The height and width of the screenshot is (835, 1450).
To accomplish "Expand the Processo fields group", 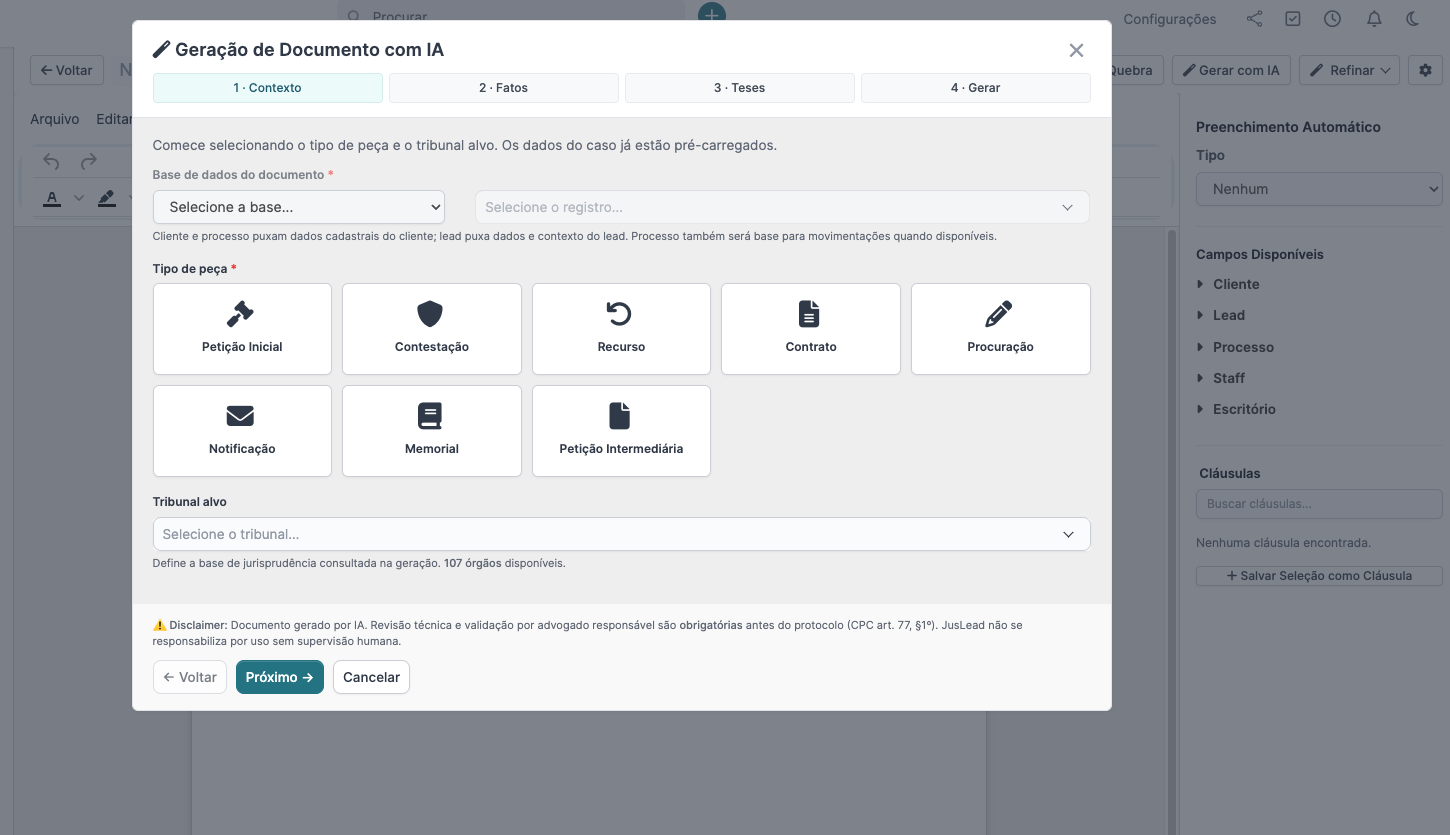I will pyautogui.click(x=1236, y=347).
